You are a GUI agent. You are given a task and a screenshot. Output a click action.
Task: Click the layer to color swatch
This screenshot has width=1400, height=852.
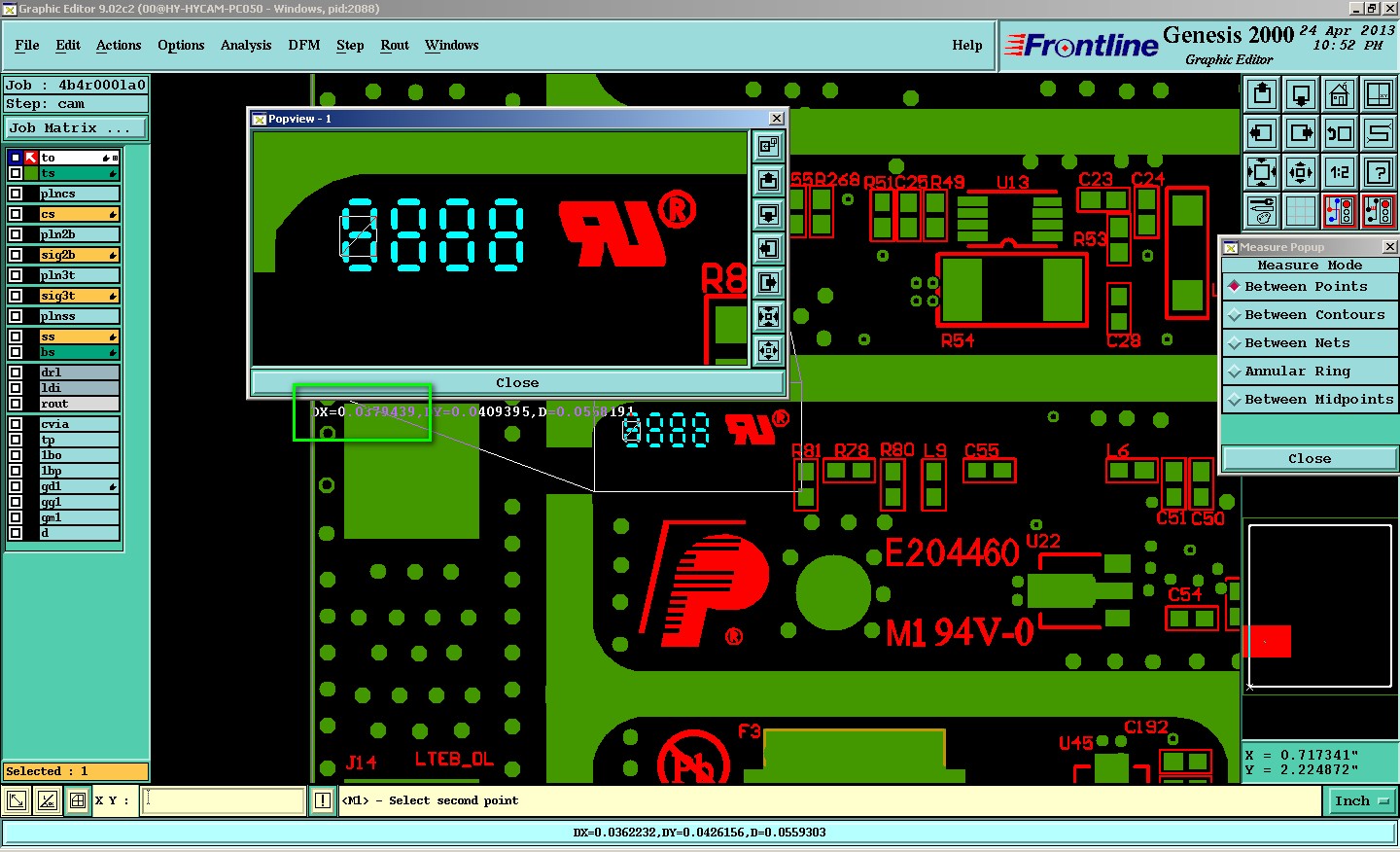pos(31,158)
